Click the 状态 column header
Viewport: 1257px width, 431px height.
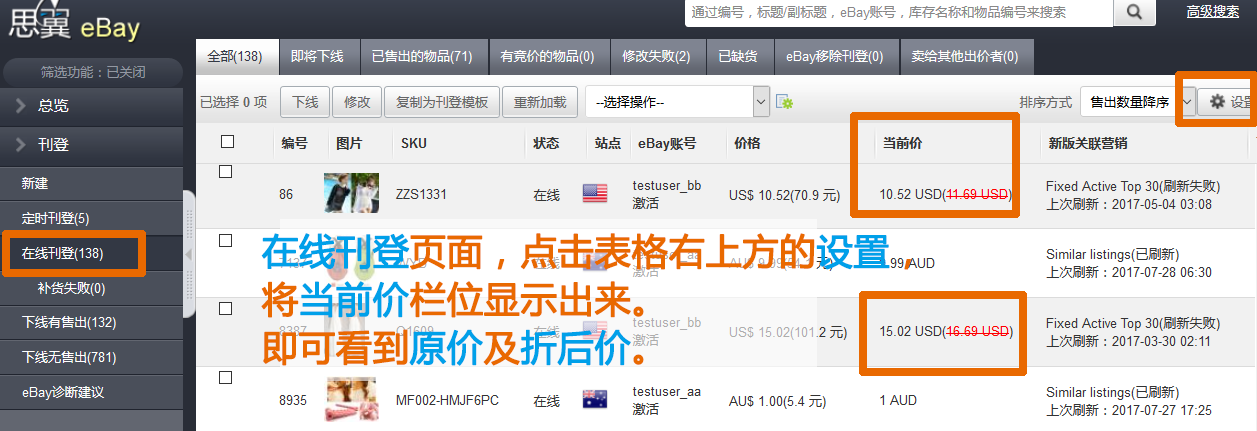click(x=546, y=143)
